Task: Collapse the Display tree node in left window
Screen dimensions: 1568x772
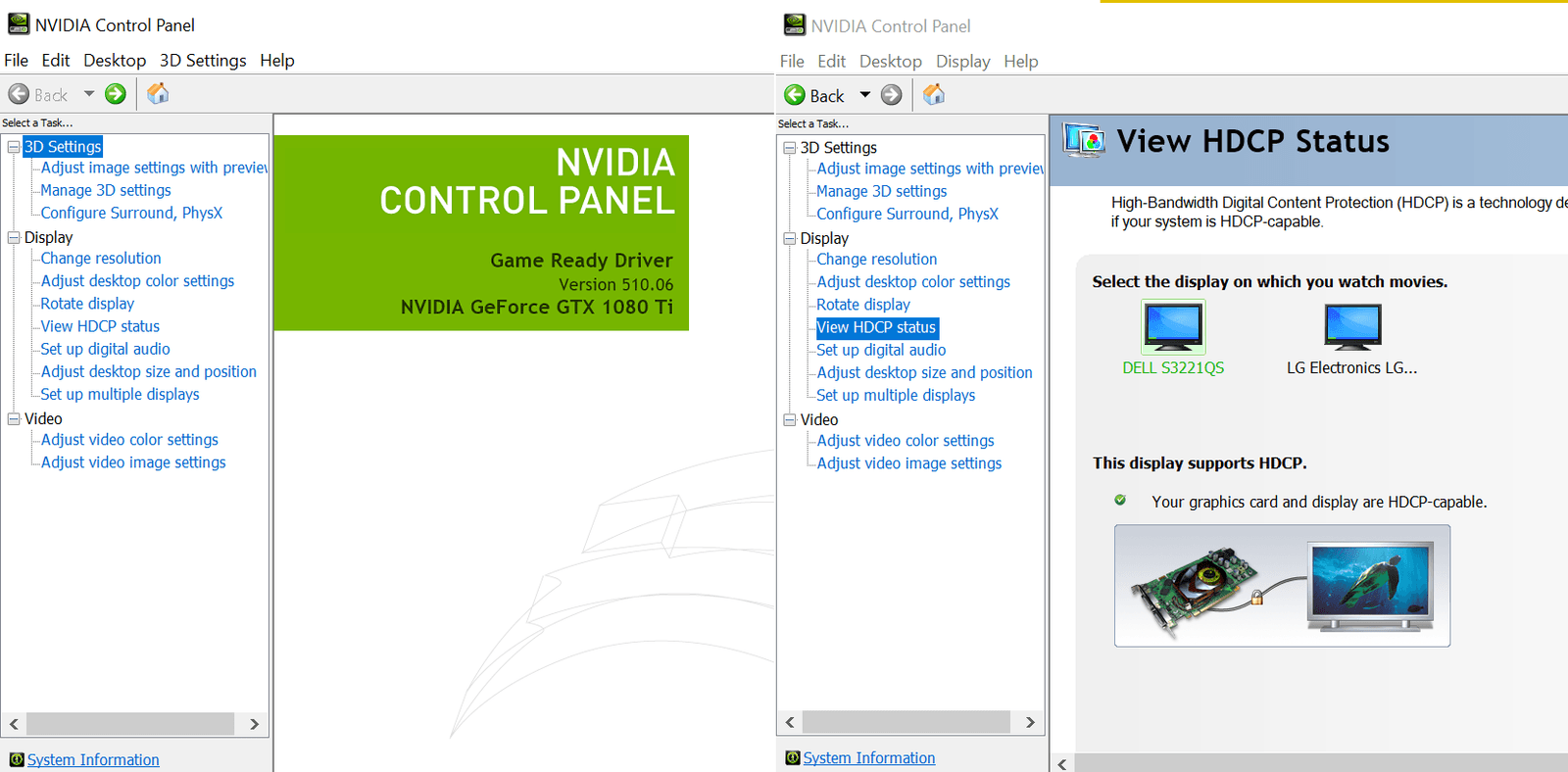Action: [14, 237]
